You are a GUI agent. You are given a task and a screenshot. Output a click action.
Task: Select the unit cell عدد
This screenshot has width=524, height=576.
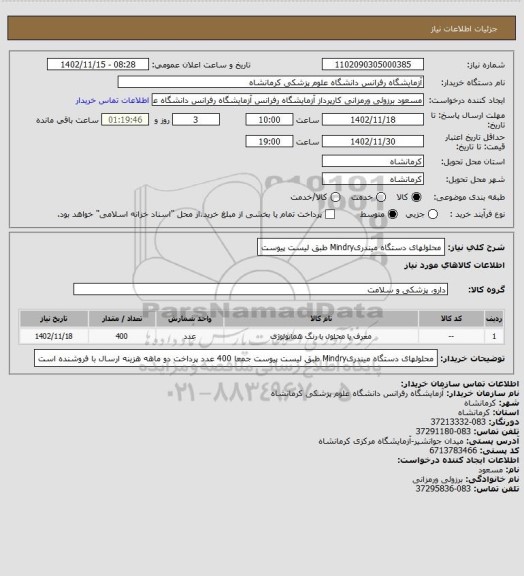190,336
